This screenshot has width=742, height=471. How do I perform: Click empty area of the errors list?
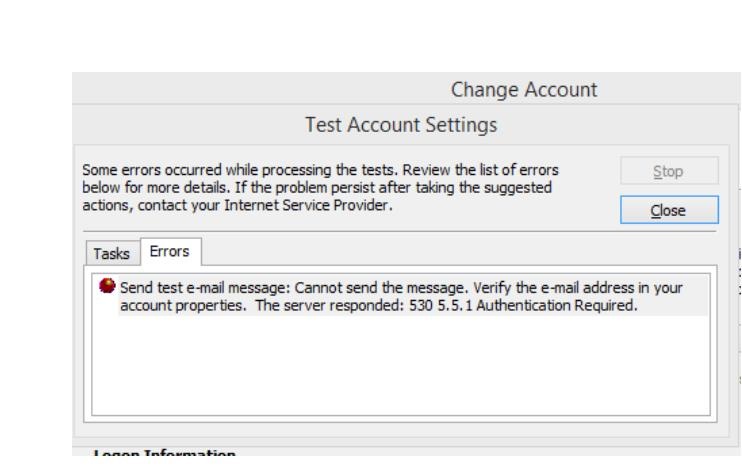400,360
